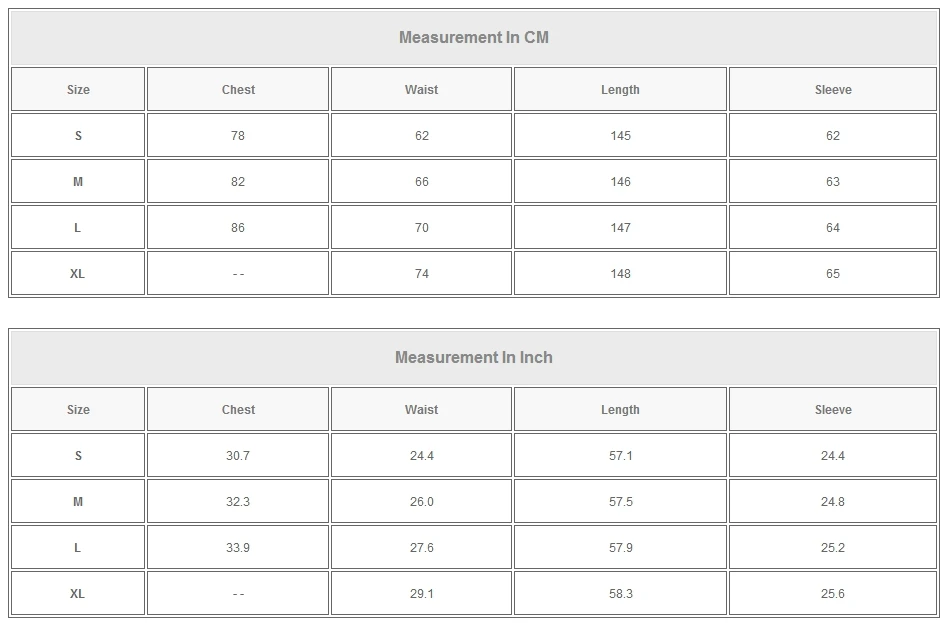Click the chest value 30.7 cell
Screen dimensions: 947x623
(x=238, y=456)
